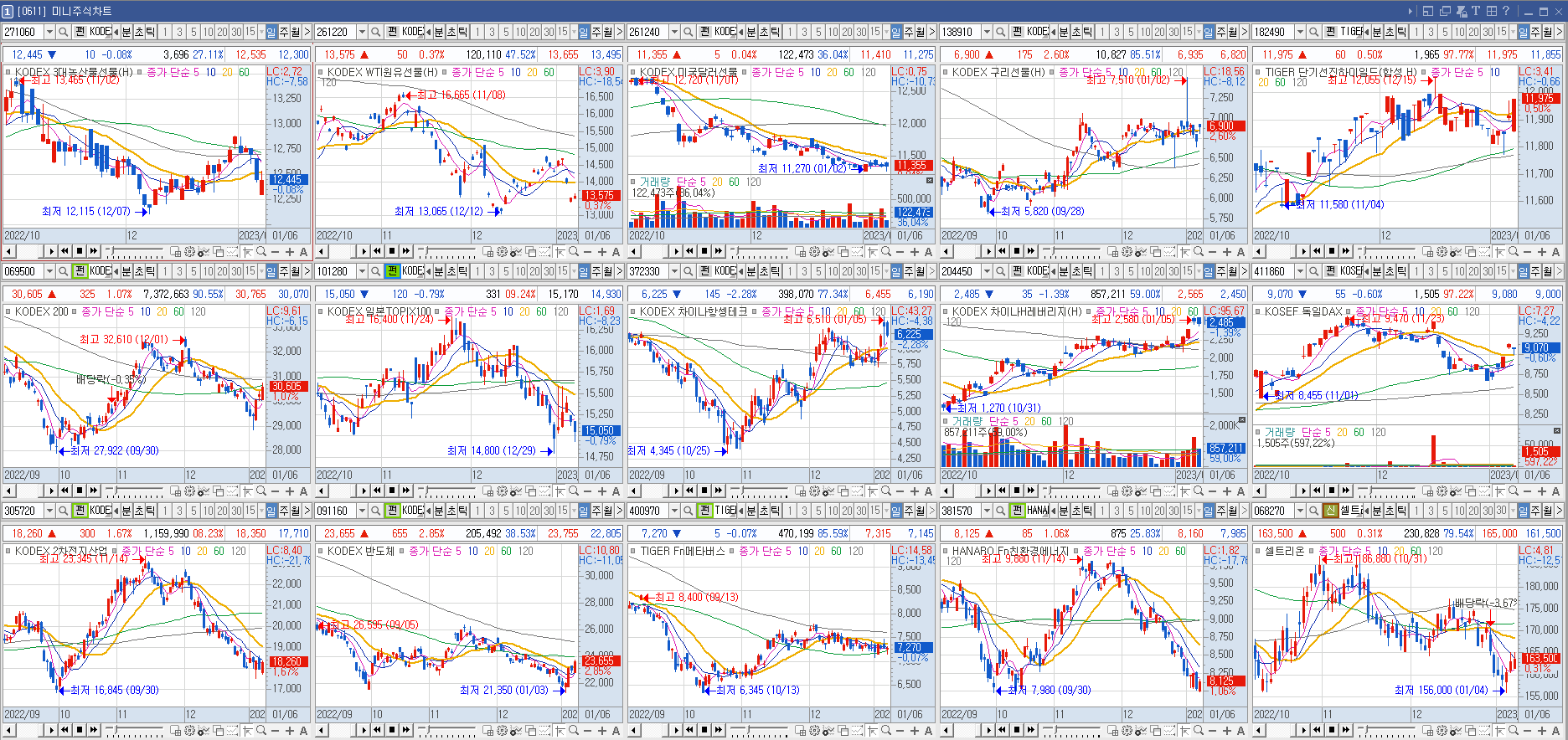The width and height of the screenshot is (1568, 740).
Task: Click the 3-minute button in the 069500 toolbar
Action: click(179, 271)
